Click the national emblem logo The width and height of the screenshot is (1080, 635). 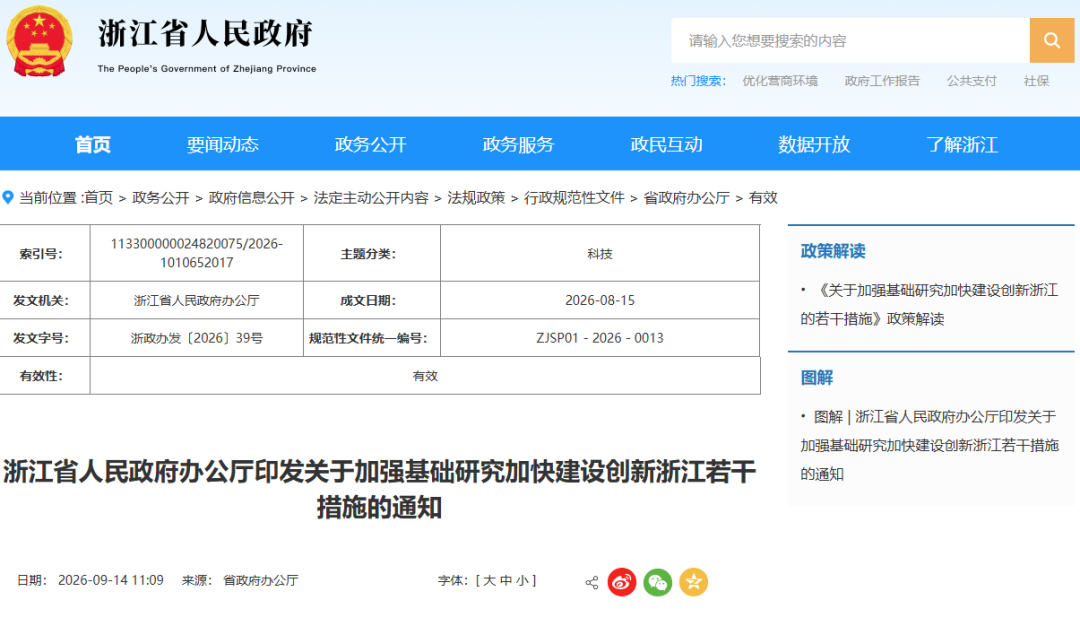click(39, 41)
